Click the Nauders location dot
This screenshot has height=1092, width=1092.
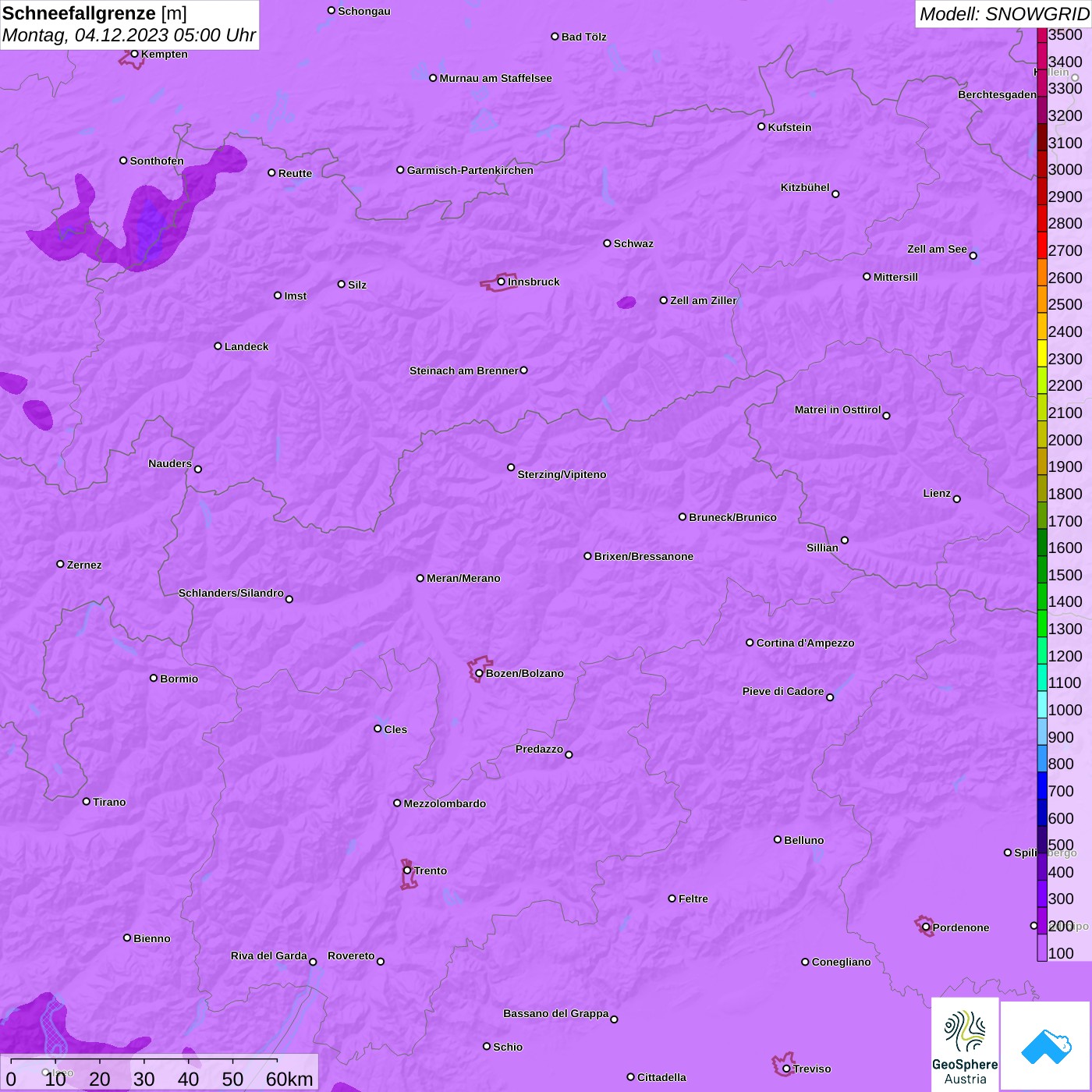click(x=198, y=470)
